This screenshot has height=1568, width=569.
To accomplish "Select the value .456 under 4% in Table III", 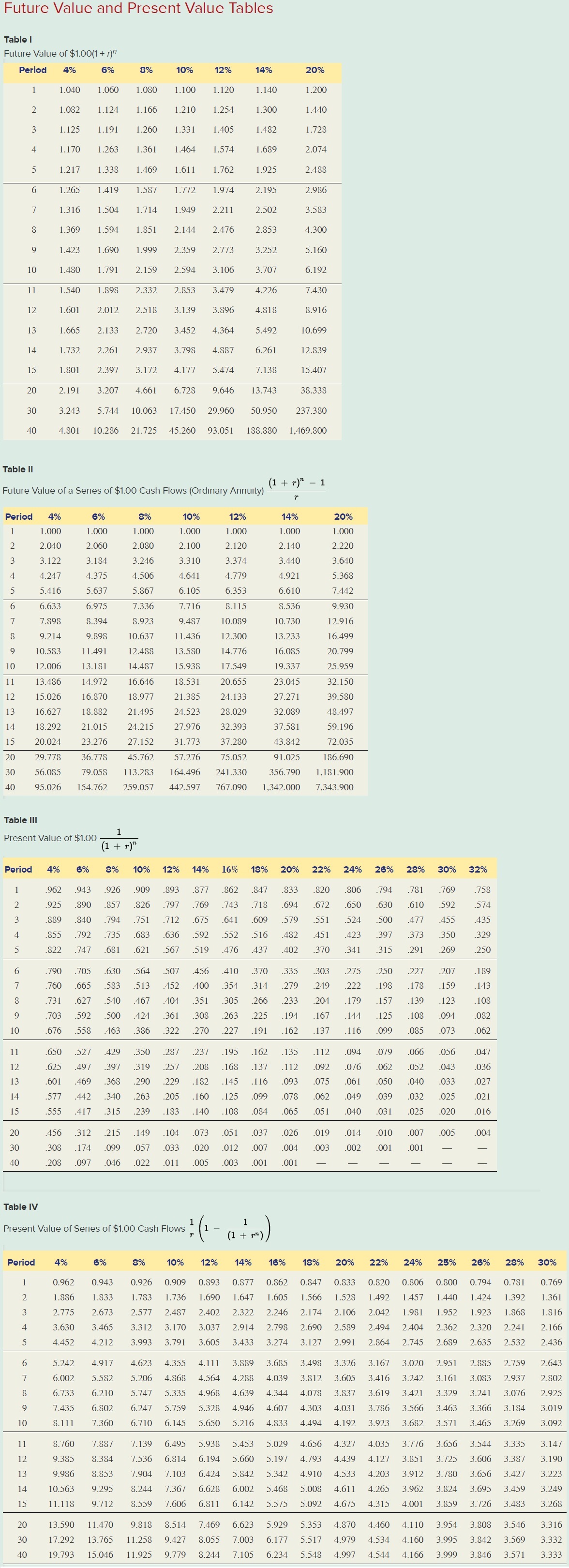I will (54, 1133).
